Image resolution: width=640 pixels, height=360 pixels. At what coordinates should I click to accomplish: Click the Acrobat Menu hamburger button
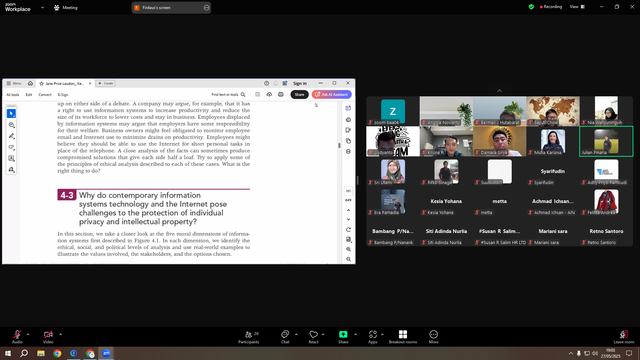coord(14,83)
